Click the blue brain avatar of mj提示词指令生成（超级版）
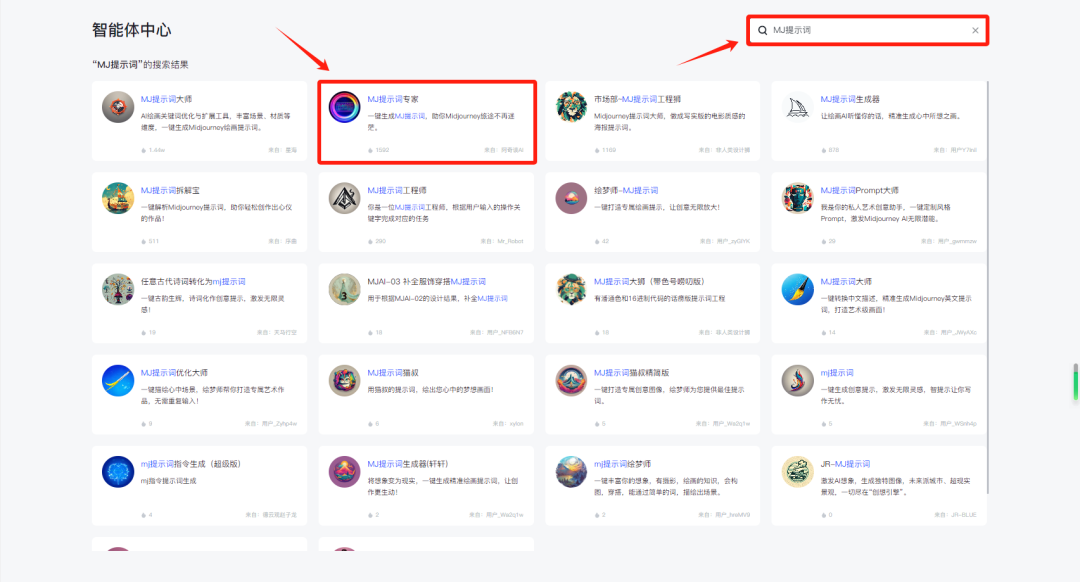 click(118, 472)
